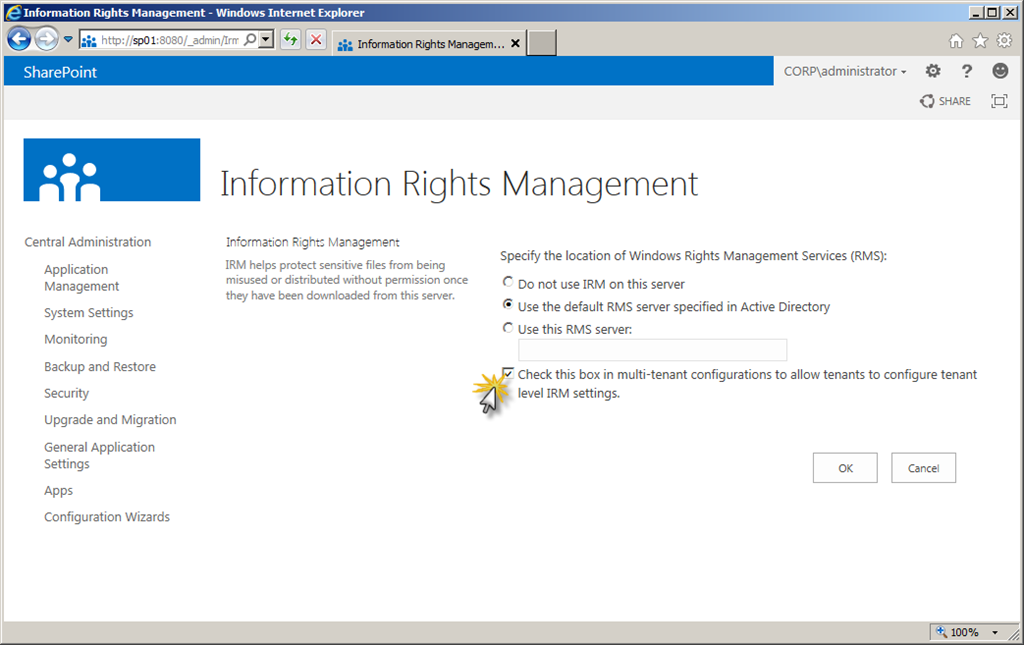Click the OK button
Image resolution: width=1024 pixels, height=645 pixels.
[845, 468]
